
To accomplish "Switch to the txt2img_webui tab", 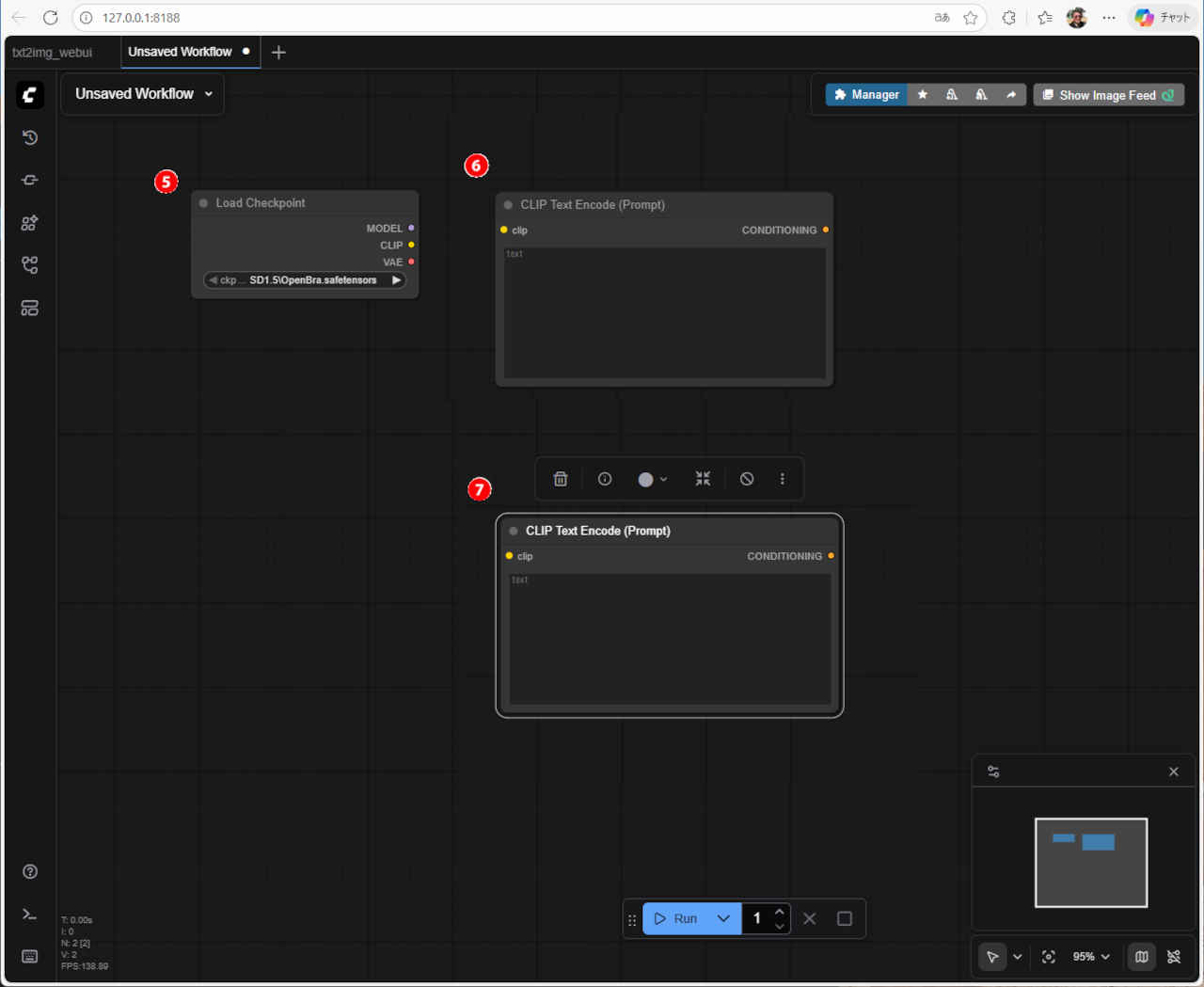I will click(x=53, y=52).
